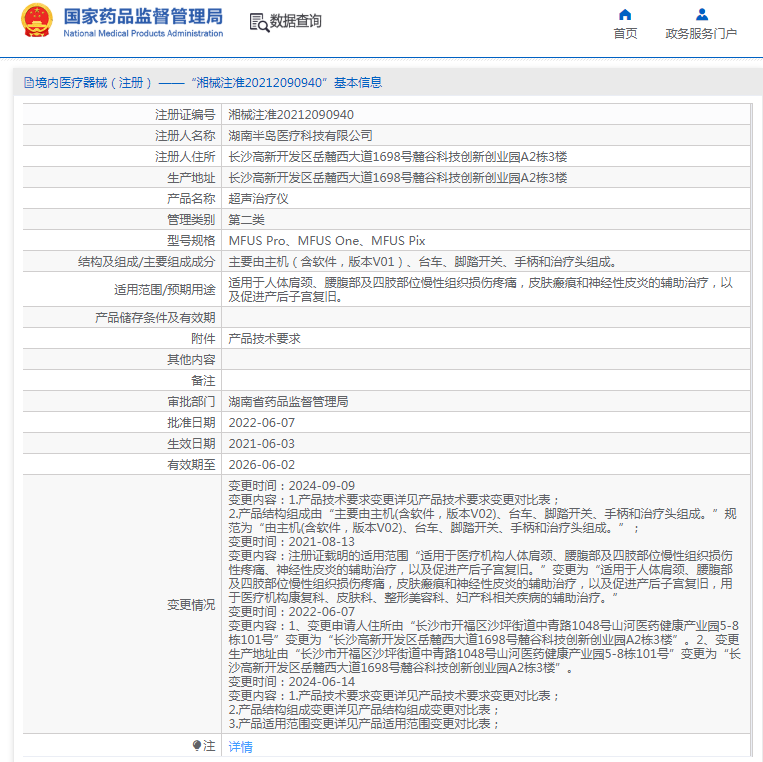Open 数据查询 text link
This screenshot has height=762, width=763.
point(295,21)
